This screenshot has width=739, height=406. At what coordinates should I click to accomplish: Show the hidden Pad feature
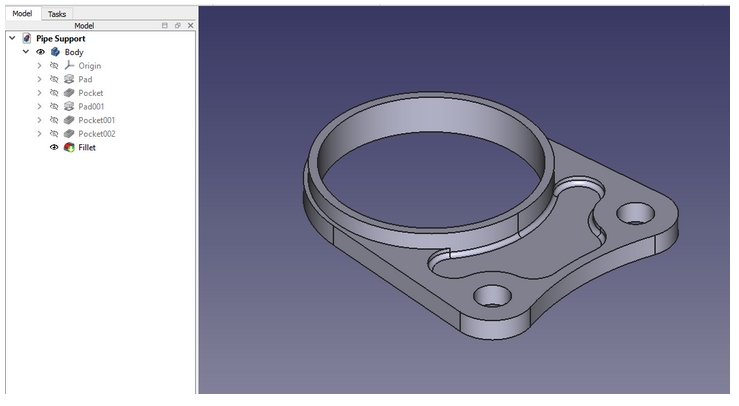54,79
